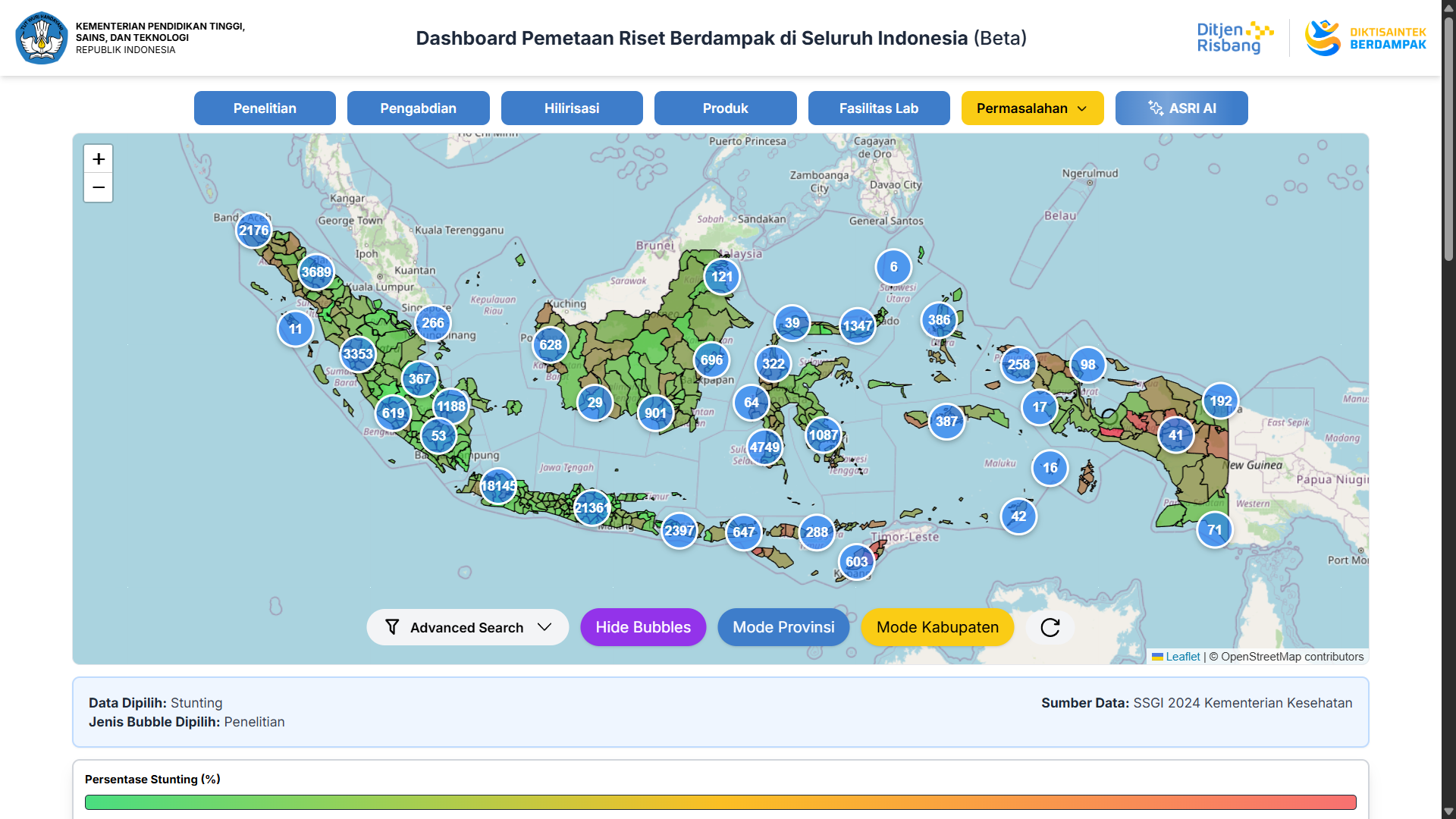Zoom out the map with minus button
Screen dimensions: 1456x819
pos(99,187)
